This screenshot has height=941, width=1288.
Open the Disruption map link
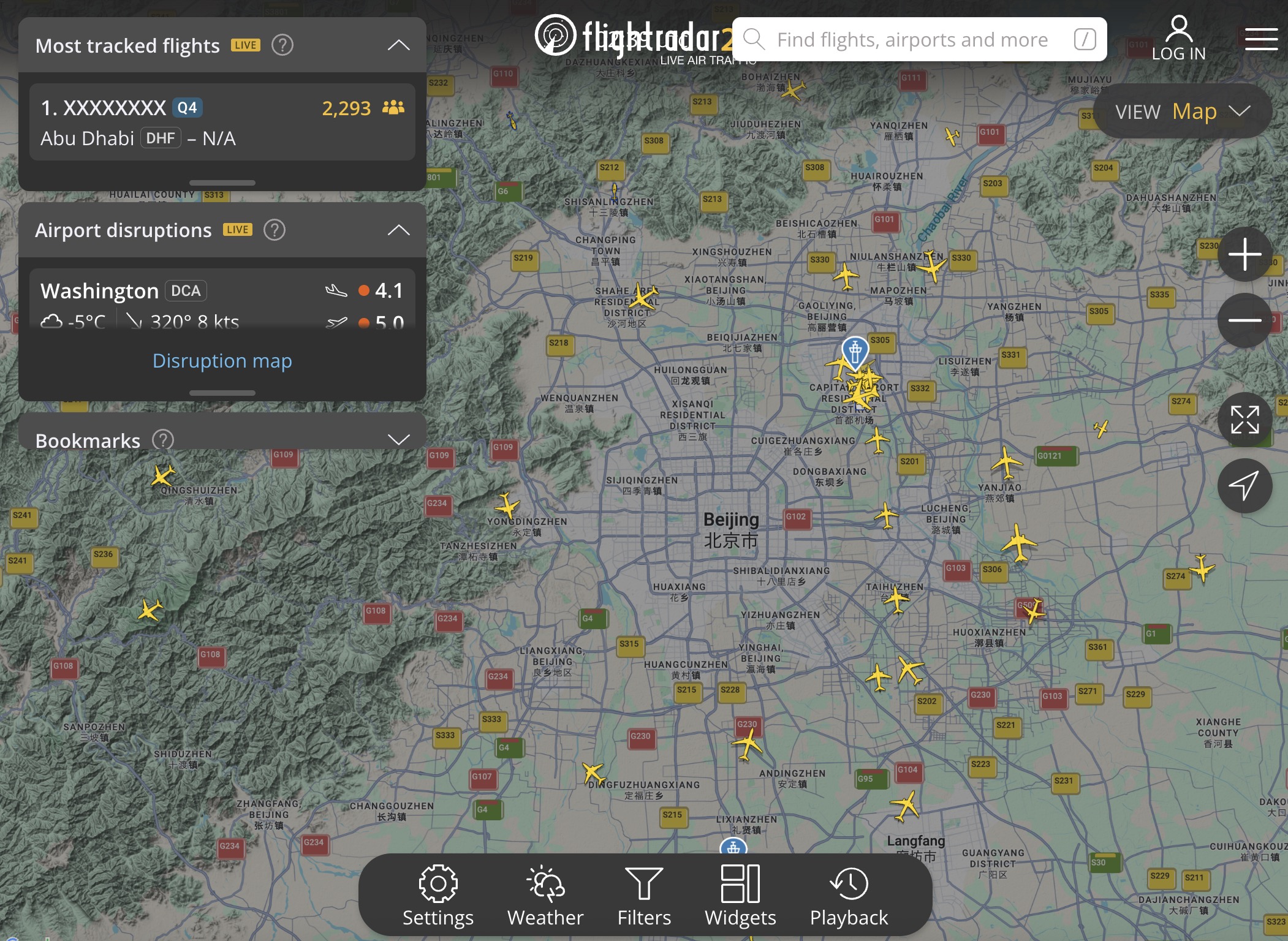coord(222,361)
